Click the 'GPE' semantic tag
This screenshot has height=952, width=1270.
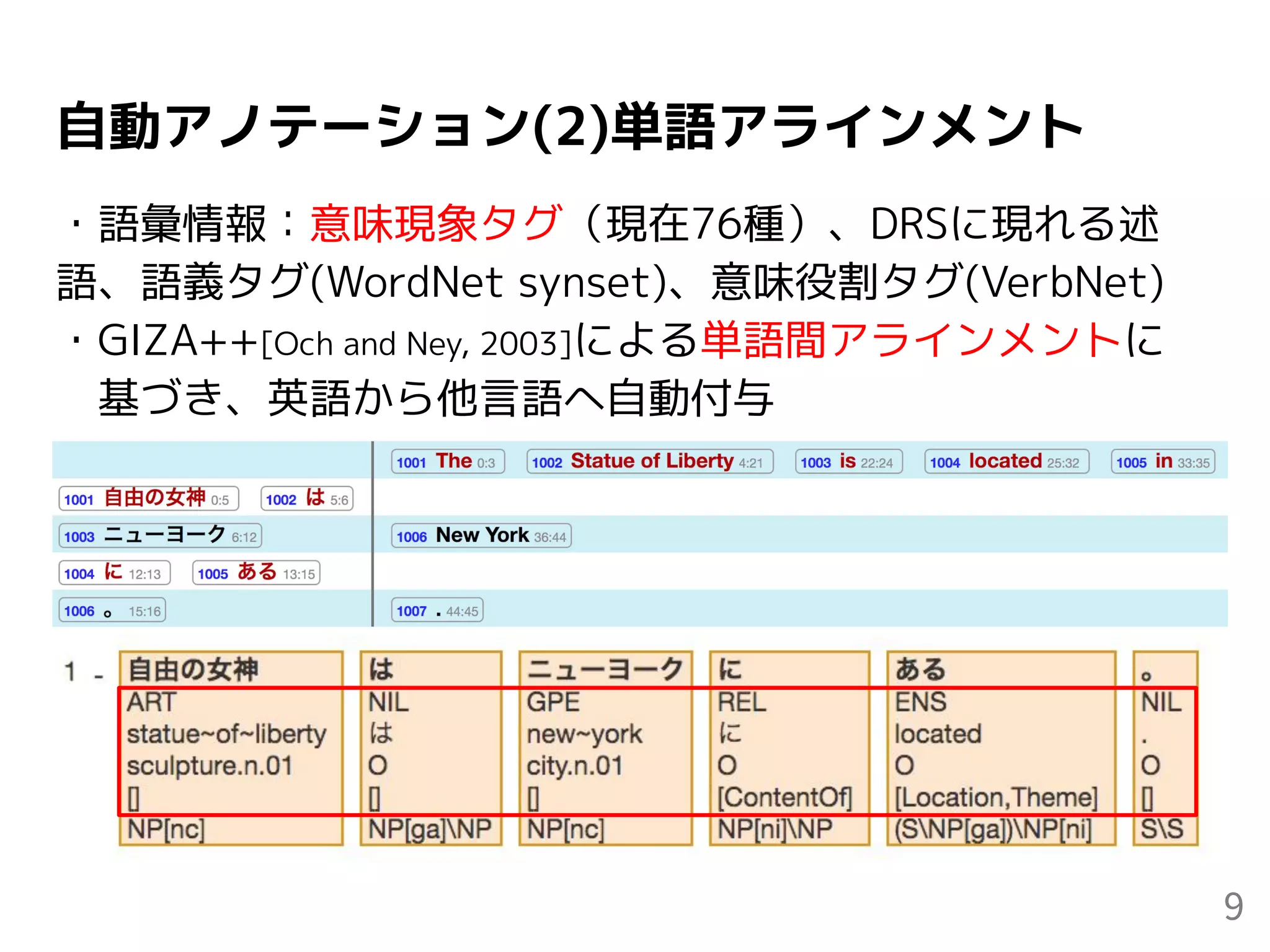tap(553, 702)
